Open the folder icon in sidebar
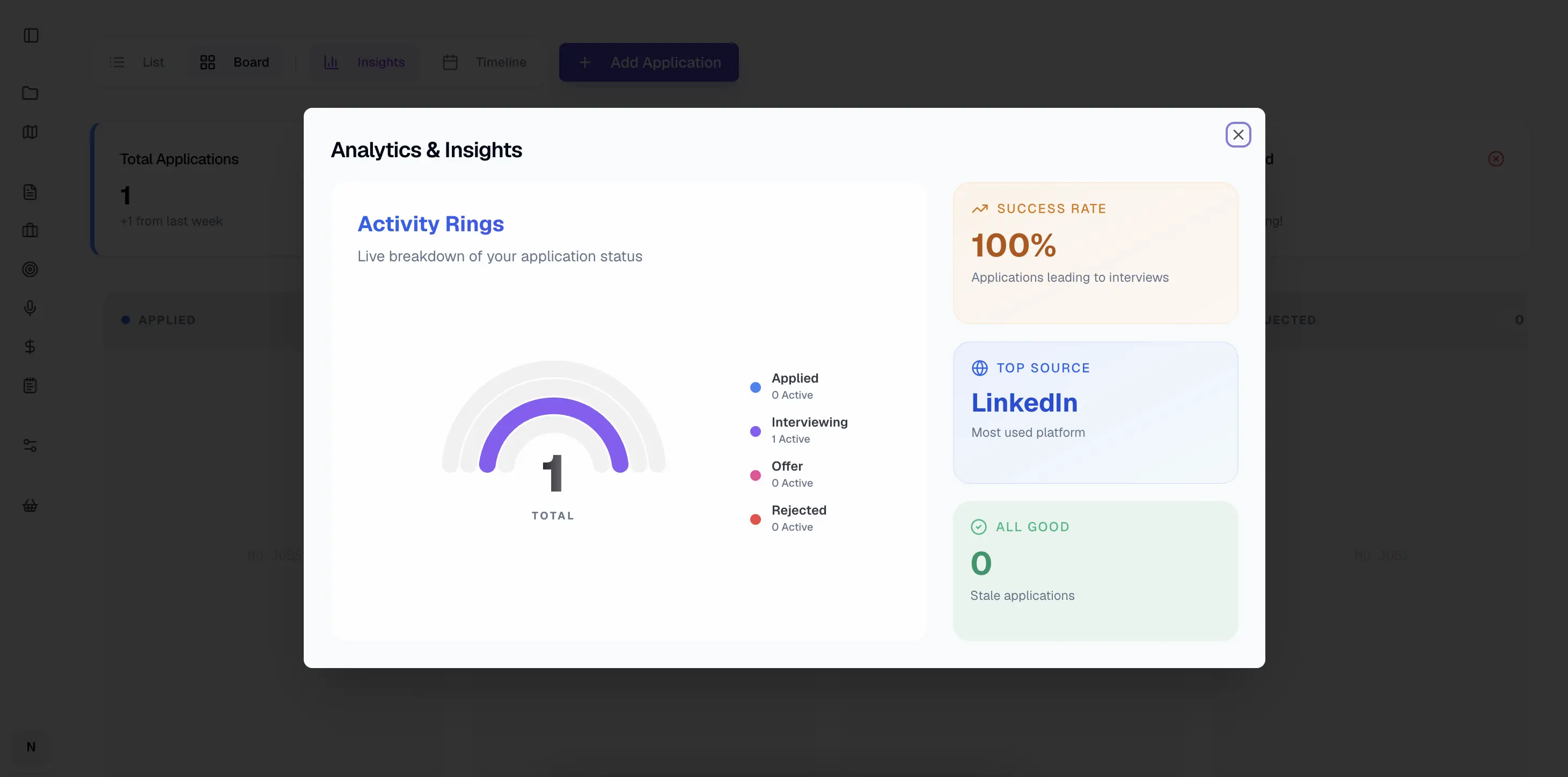1568x777 pixels. click(30, 93)
